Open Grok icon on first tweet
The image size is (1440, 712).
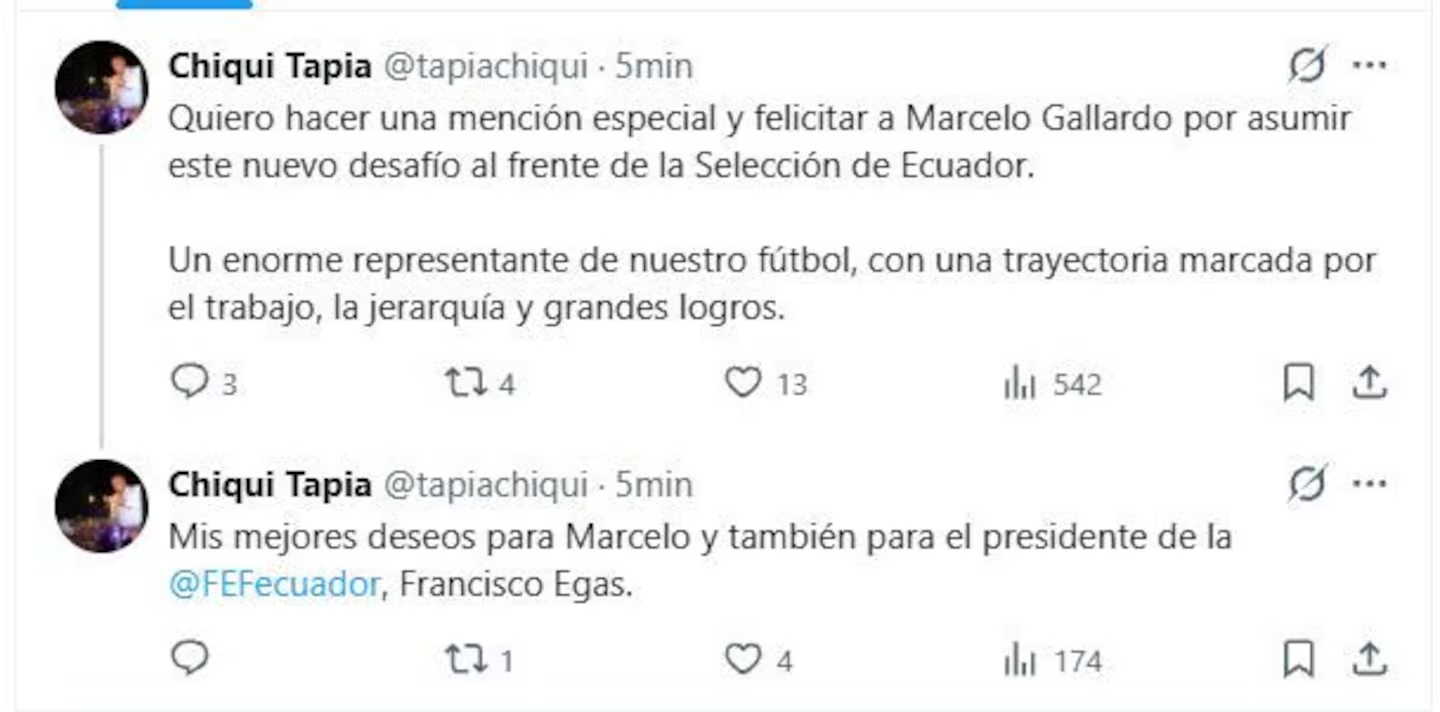click(1307, 66)
